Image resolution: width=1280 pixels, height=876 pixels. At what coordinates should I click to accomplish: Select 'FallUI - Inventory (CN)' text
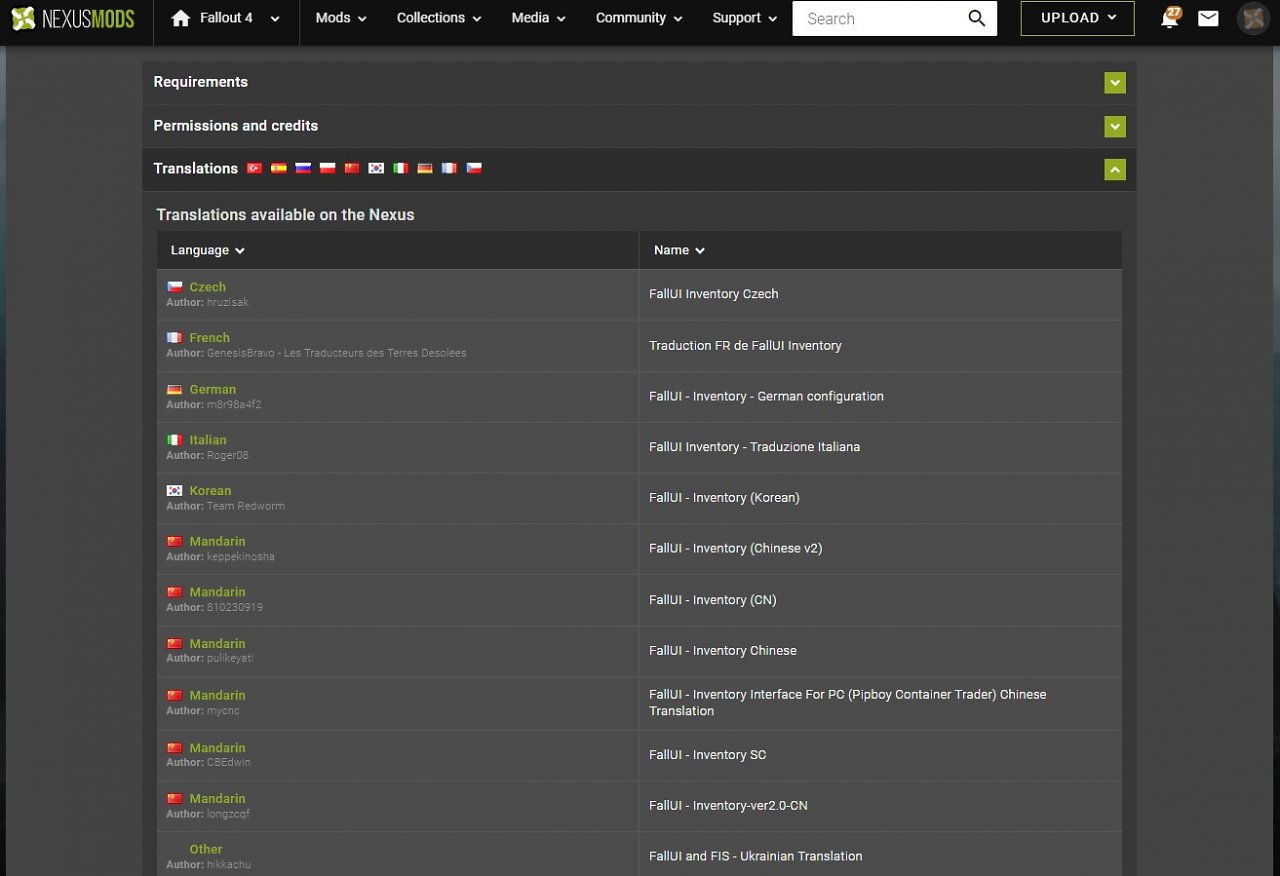coord(712,600)
